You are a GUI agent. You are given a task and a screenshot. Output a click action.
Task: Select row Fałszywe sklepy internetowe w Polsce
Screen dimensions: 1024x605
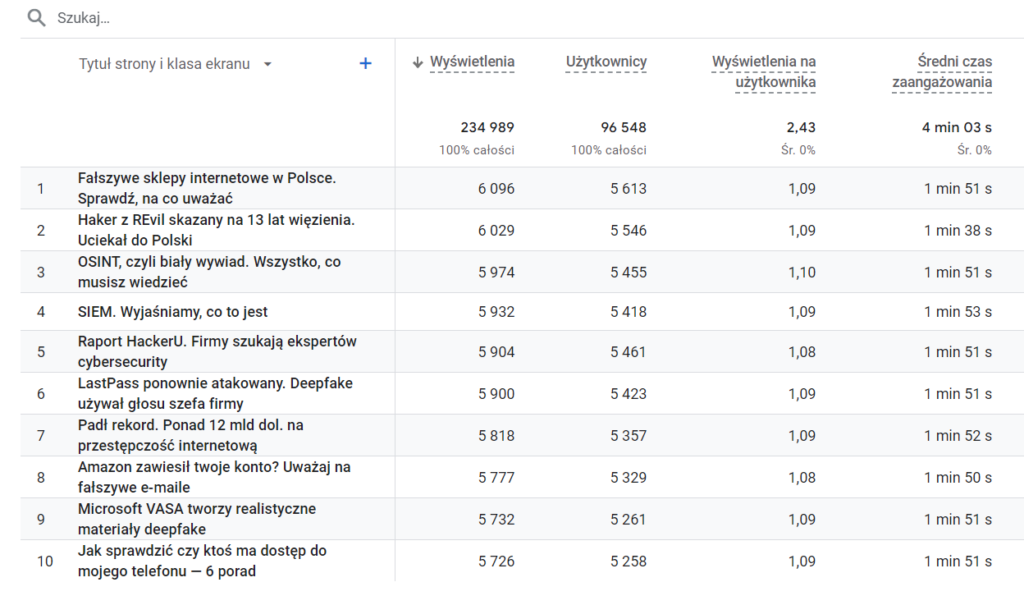[522, 188]
